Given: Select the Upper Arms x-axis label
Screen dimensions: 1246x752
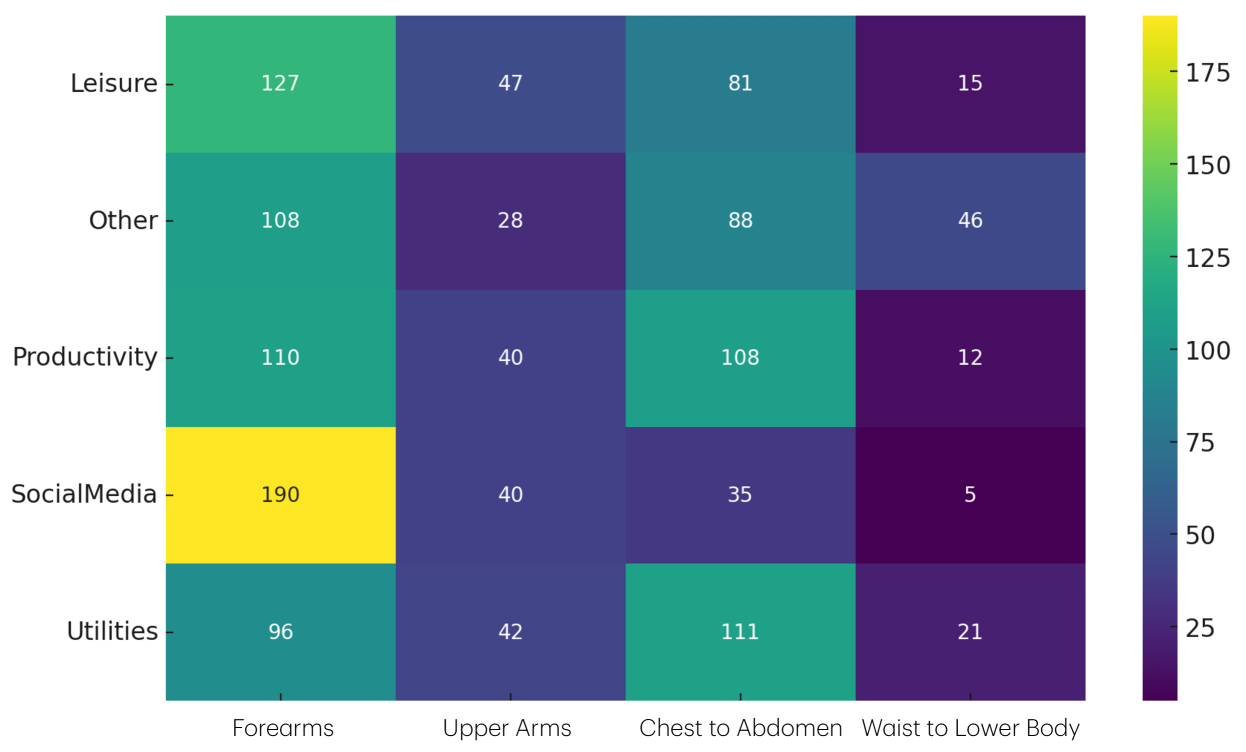Looking at the screenshot, I should (x=507, y=729).
